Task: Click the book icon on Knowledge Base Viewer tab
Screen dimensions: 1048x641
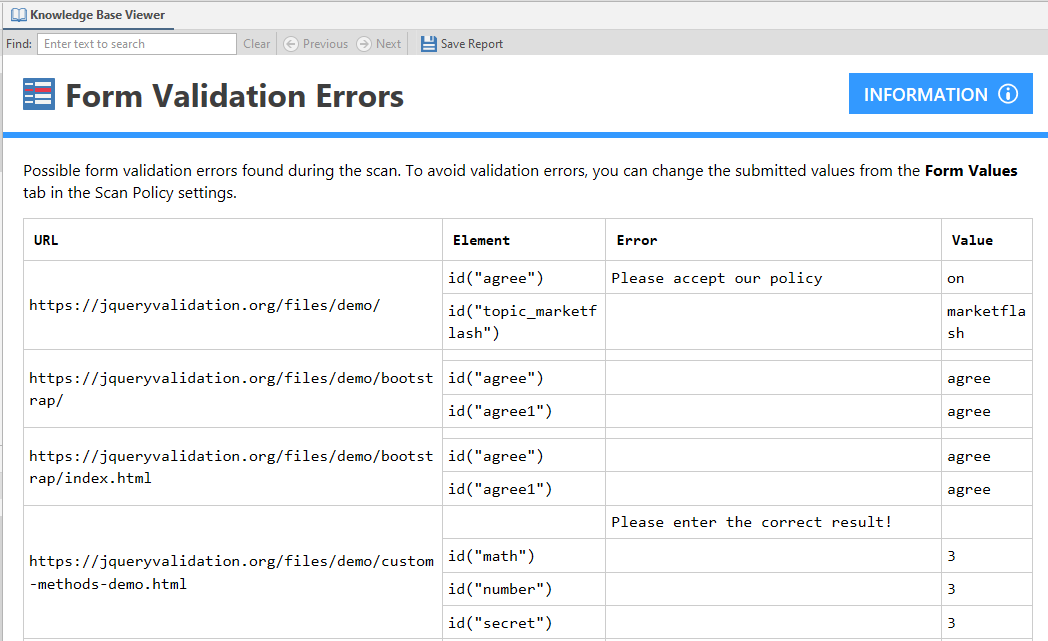Action: (x=20, y=15)
